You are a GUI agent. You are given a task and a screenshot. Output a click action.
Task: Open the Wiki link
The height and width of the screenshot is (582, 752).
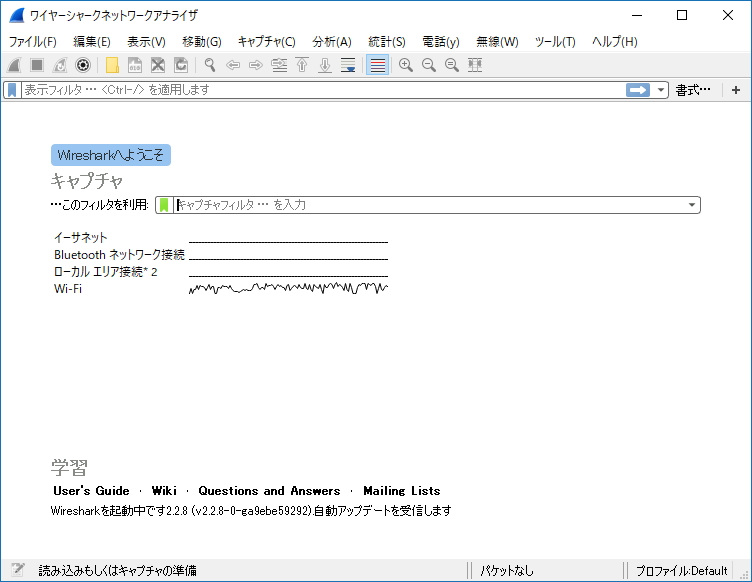pyautogui.click(x=164, y=491)
